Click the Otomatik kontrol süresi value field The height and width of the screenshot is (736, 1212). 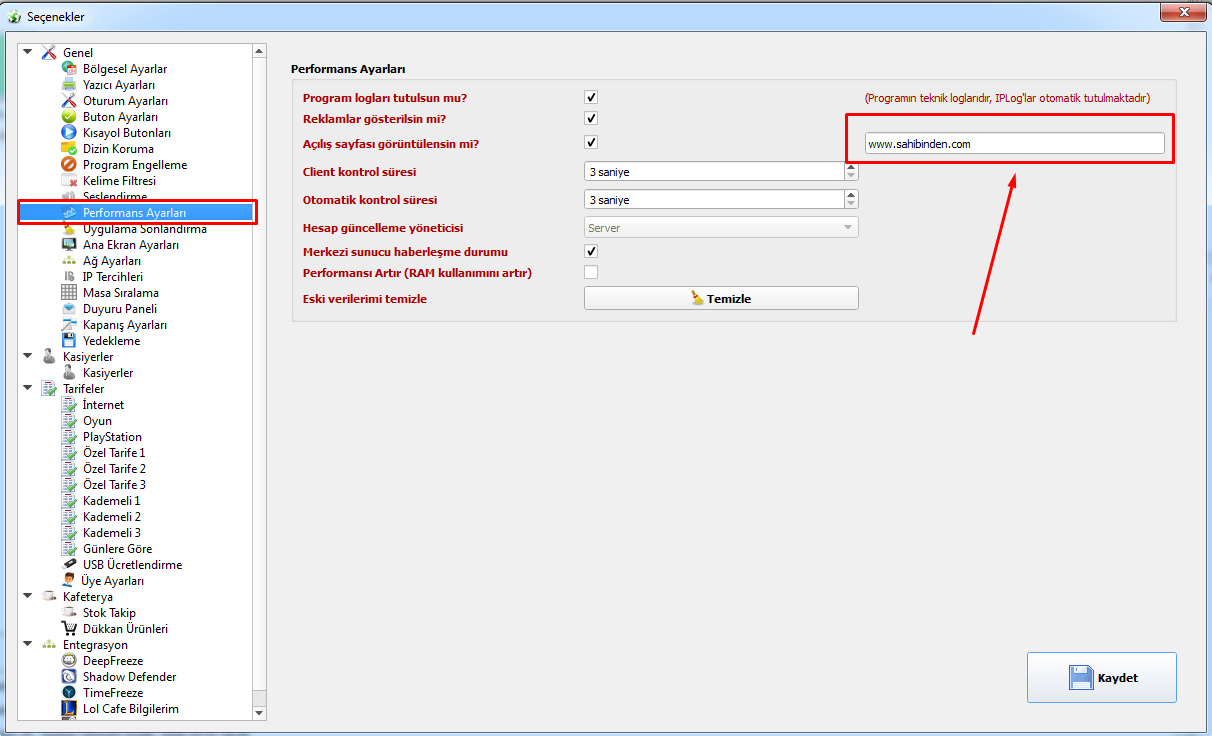pyautogui.click(x=714, y=200)
